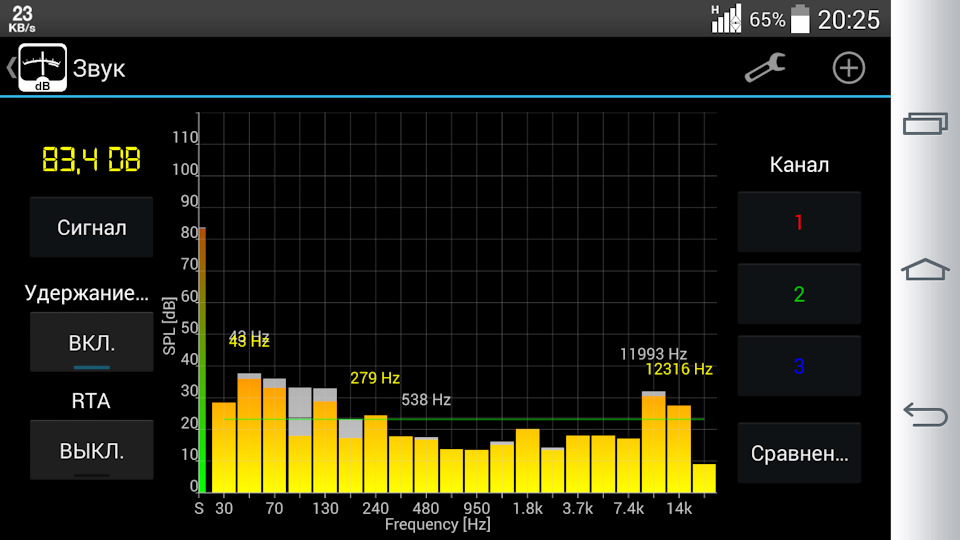Tap the mobile signal strength icon
The image size is (960, 540).
click(x=726, y=18)
